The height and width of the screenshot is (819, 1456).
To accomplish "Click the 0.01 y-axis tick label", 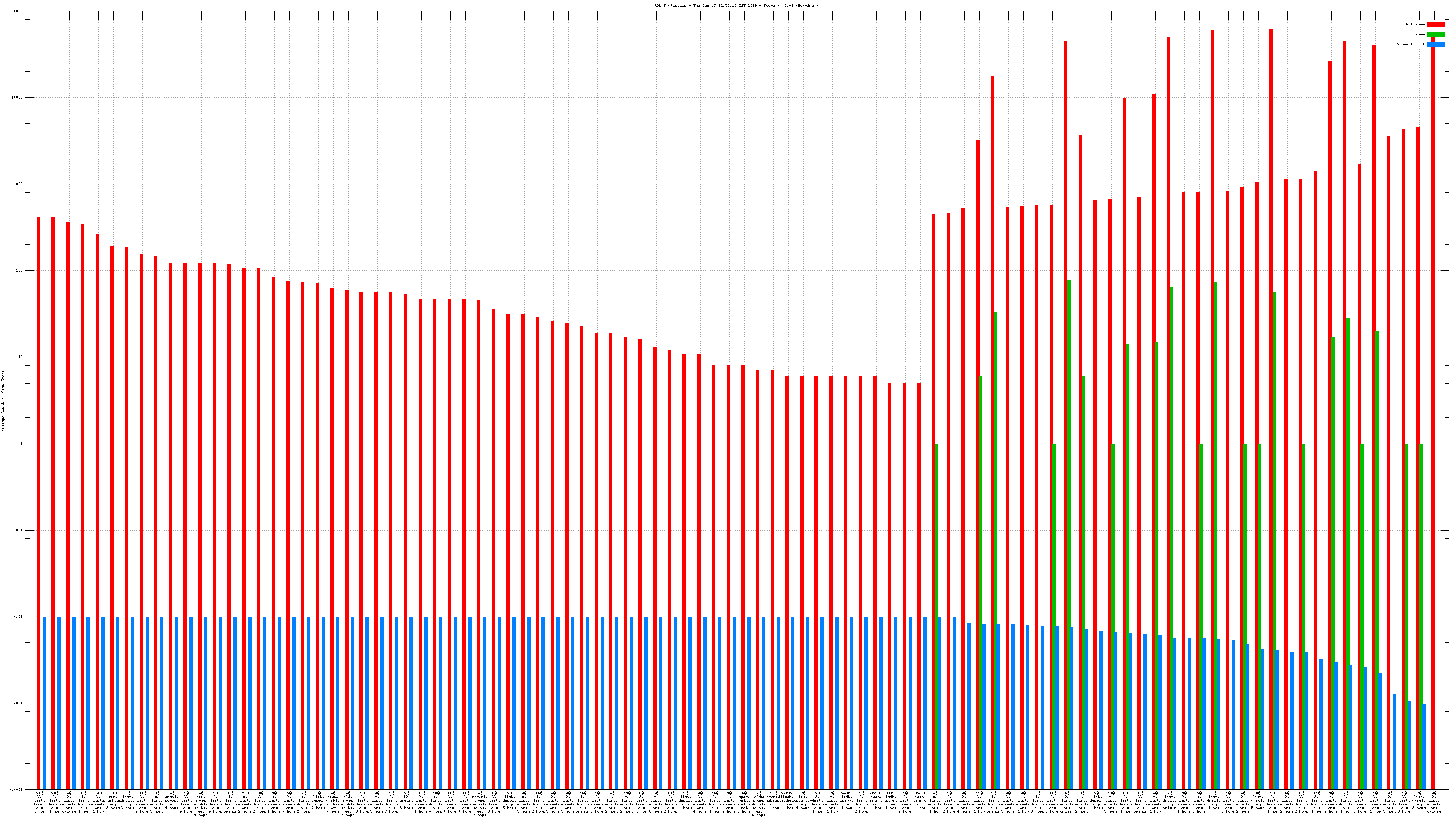I will tap(18, 617).
